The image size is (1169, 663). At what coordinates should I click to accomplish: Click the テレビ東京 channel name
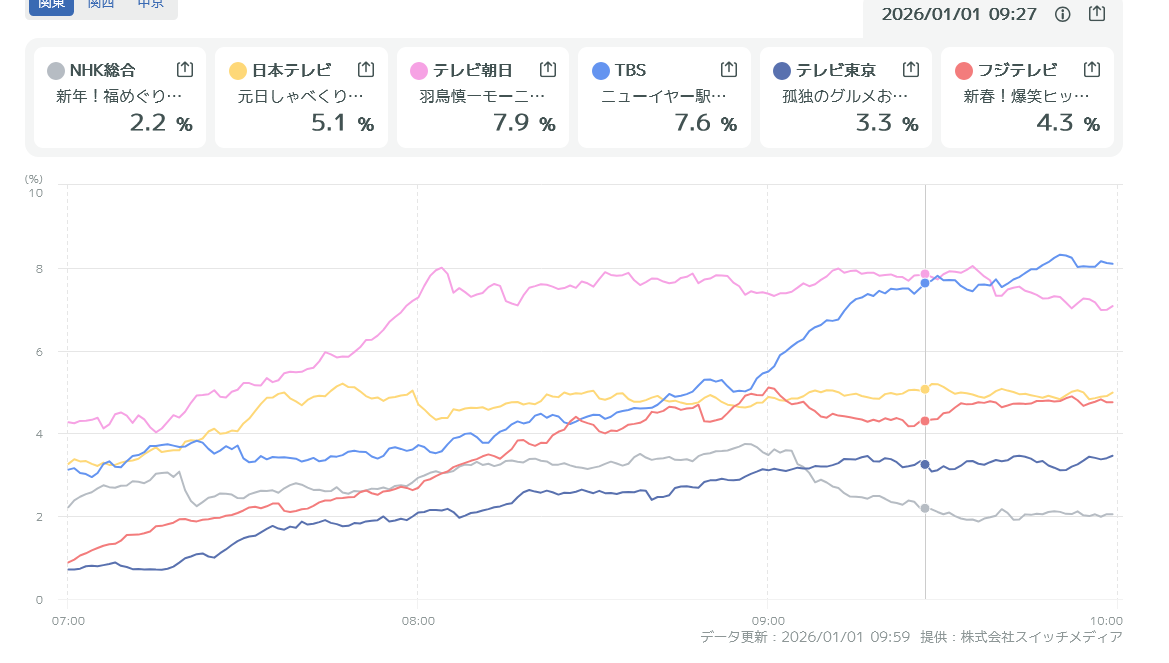pos(836,70)
